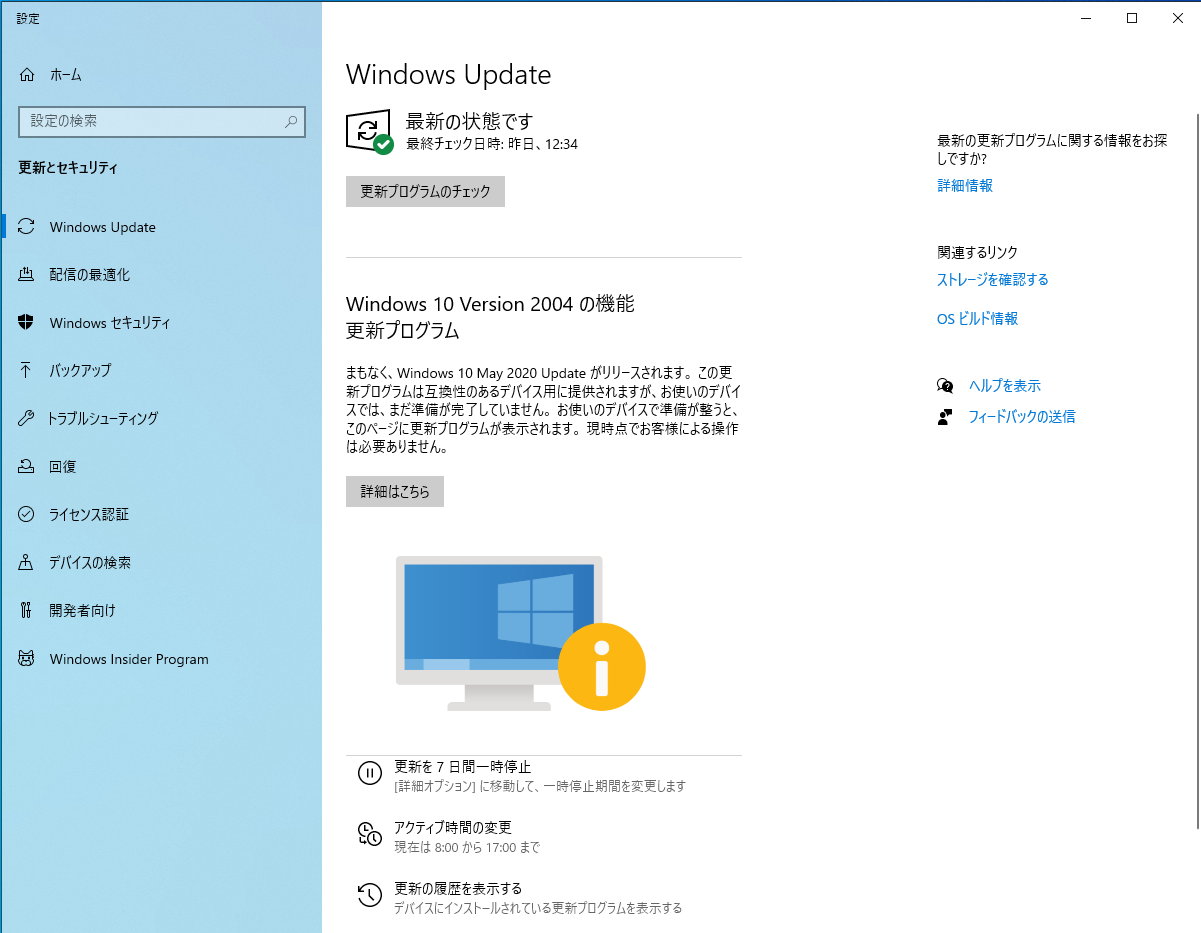The image size is (1201, 933).
Task: Open the 詳細情報 link
Action: point(963,185)
